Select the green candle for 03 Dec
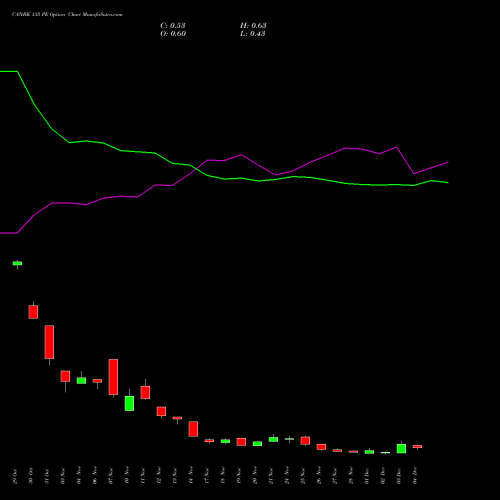This screenshot has height=500, width=500. (x=401, y=448)
